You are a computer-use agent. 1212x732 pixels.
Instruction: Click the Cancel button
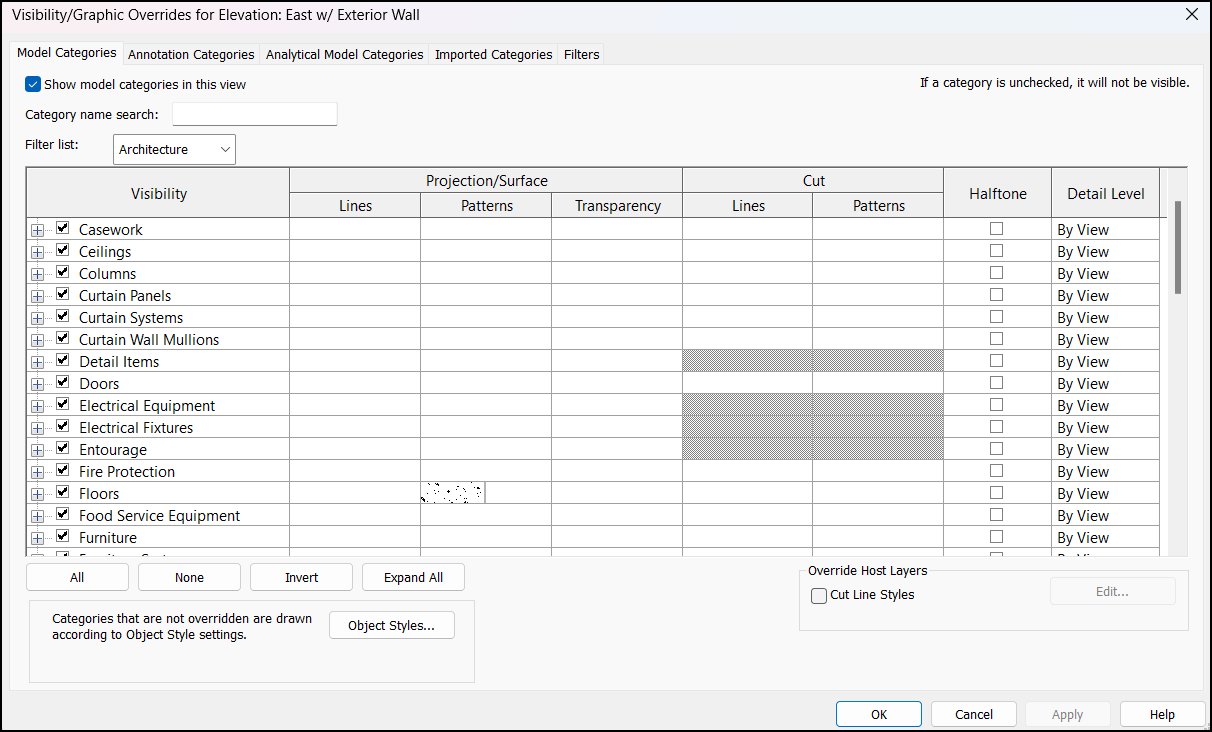point(974,714)
